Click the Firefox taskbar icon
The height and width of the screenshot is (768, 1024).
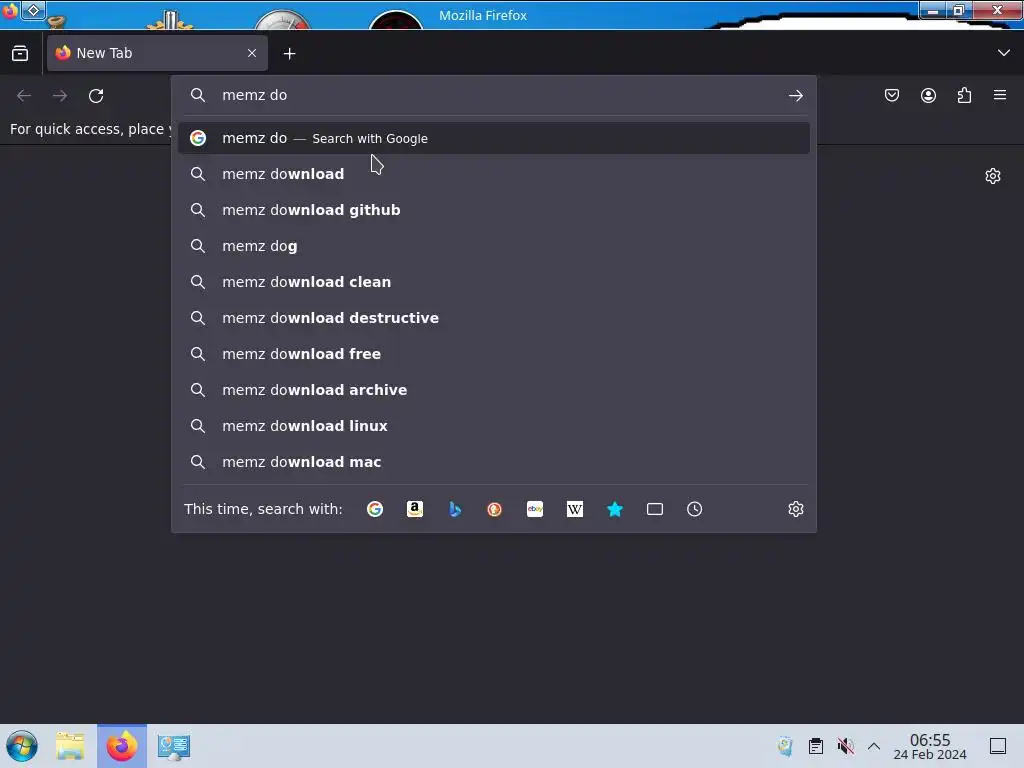coord(122,746)
